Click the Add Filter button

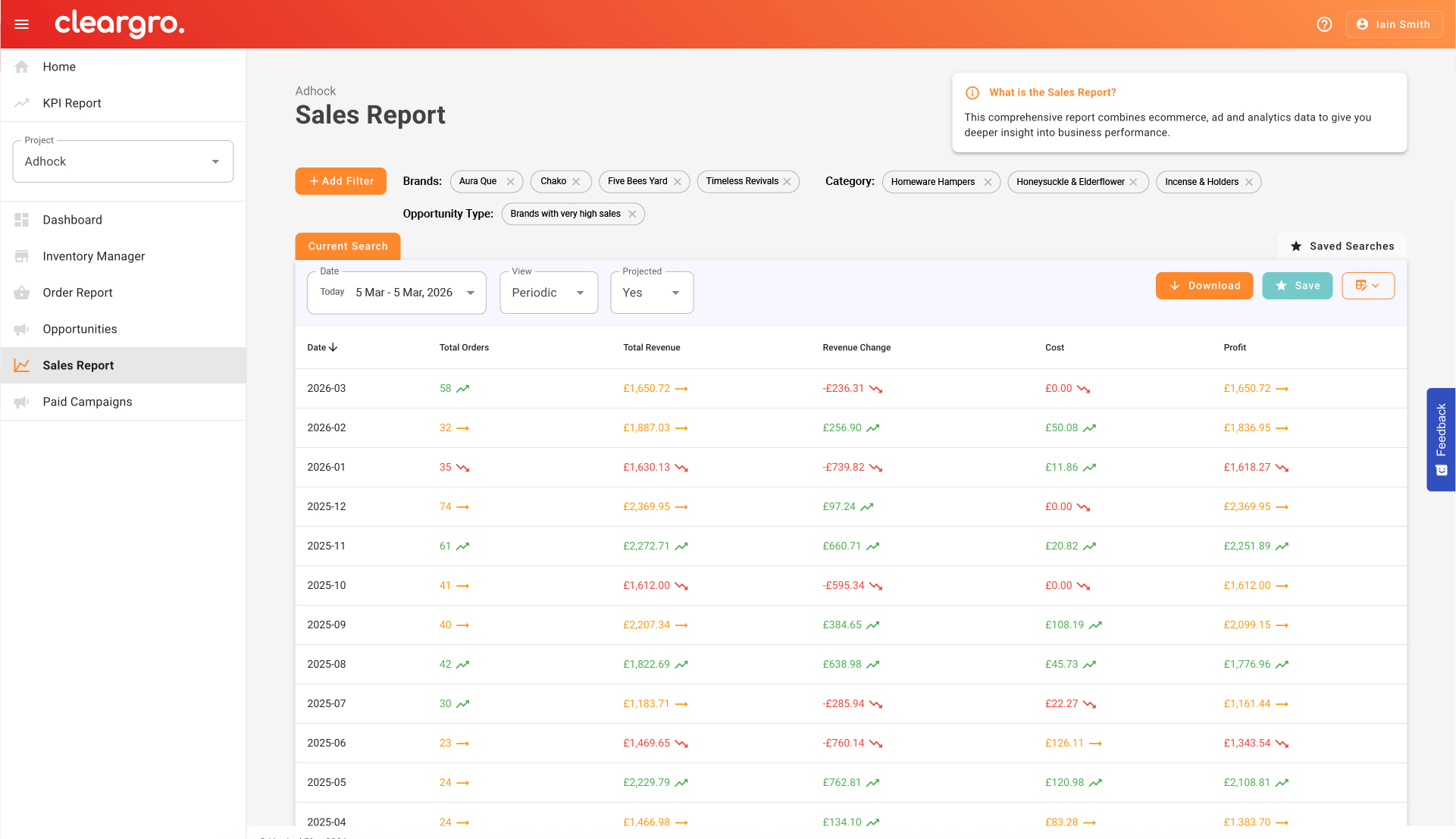point(340,181)
